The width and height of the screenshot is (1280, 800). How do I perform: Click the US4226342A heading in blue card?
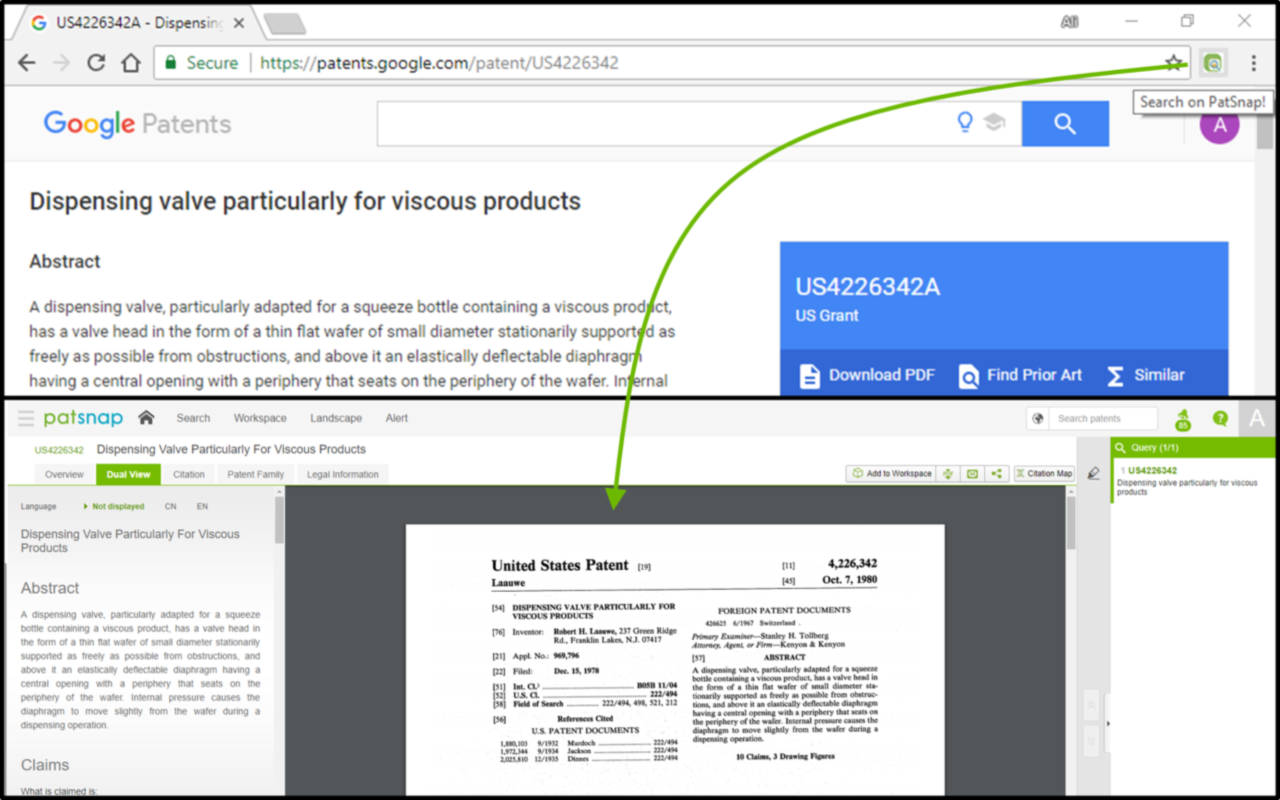868,287
